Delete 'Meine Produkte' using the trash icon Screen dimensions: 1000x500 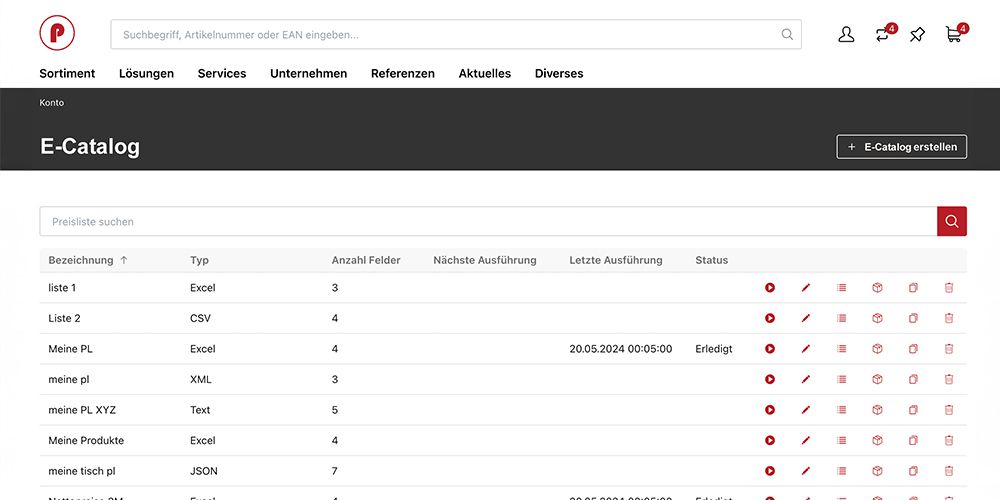949,441
